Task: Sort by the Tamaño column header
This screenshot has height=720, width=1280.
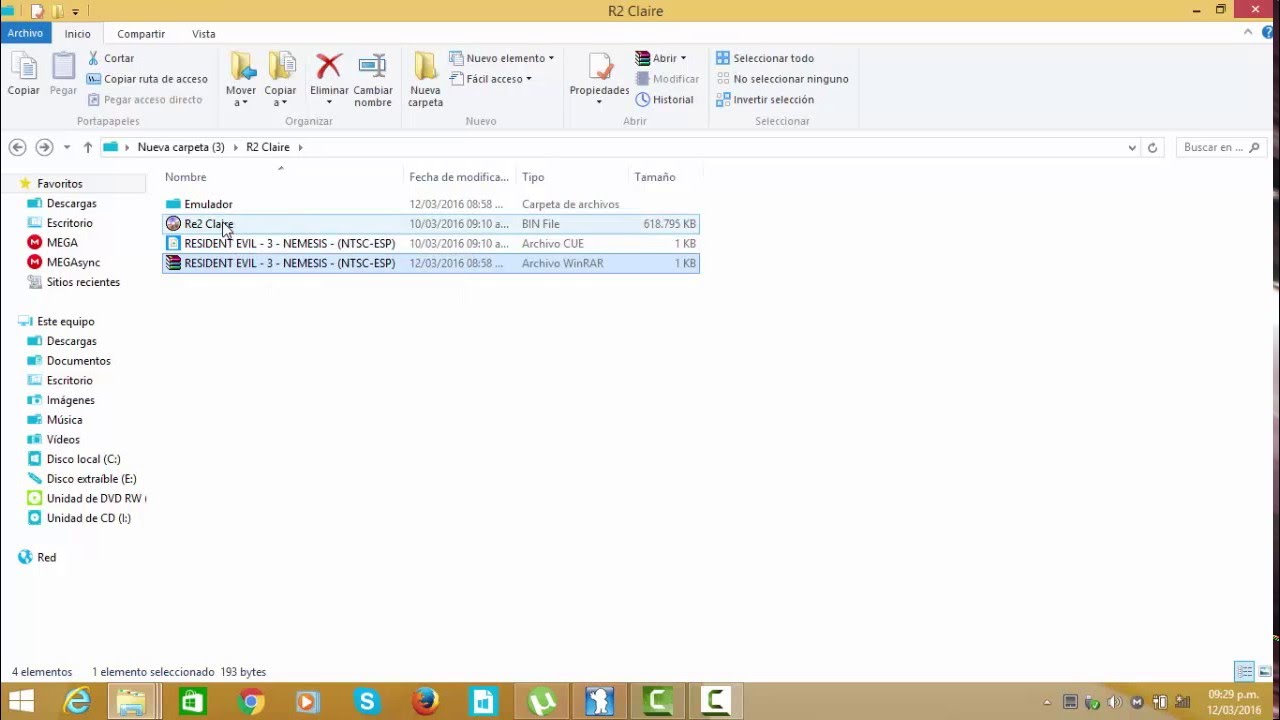Action: tap(664, 177)
